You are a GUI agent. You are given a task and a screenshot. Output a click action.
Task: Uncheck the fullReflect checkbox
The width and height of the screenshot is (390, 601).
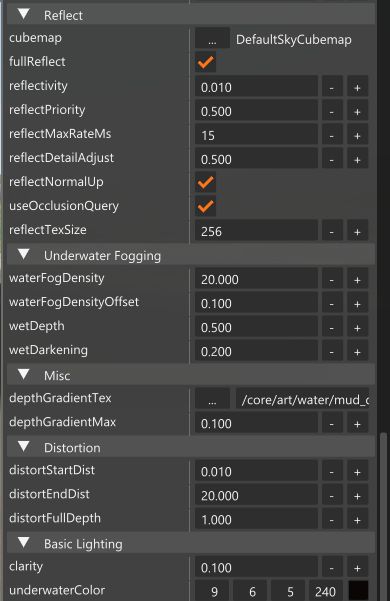pyautogui.click(x=205, y=62)
